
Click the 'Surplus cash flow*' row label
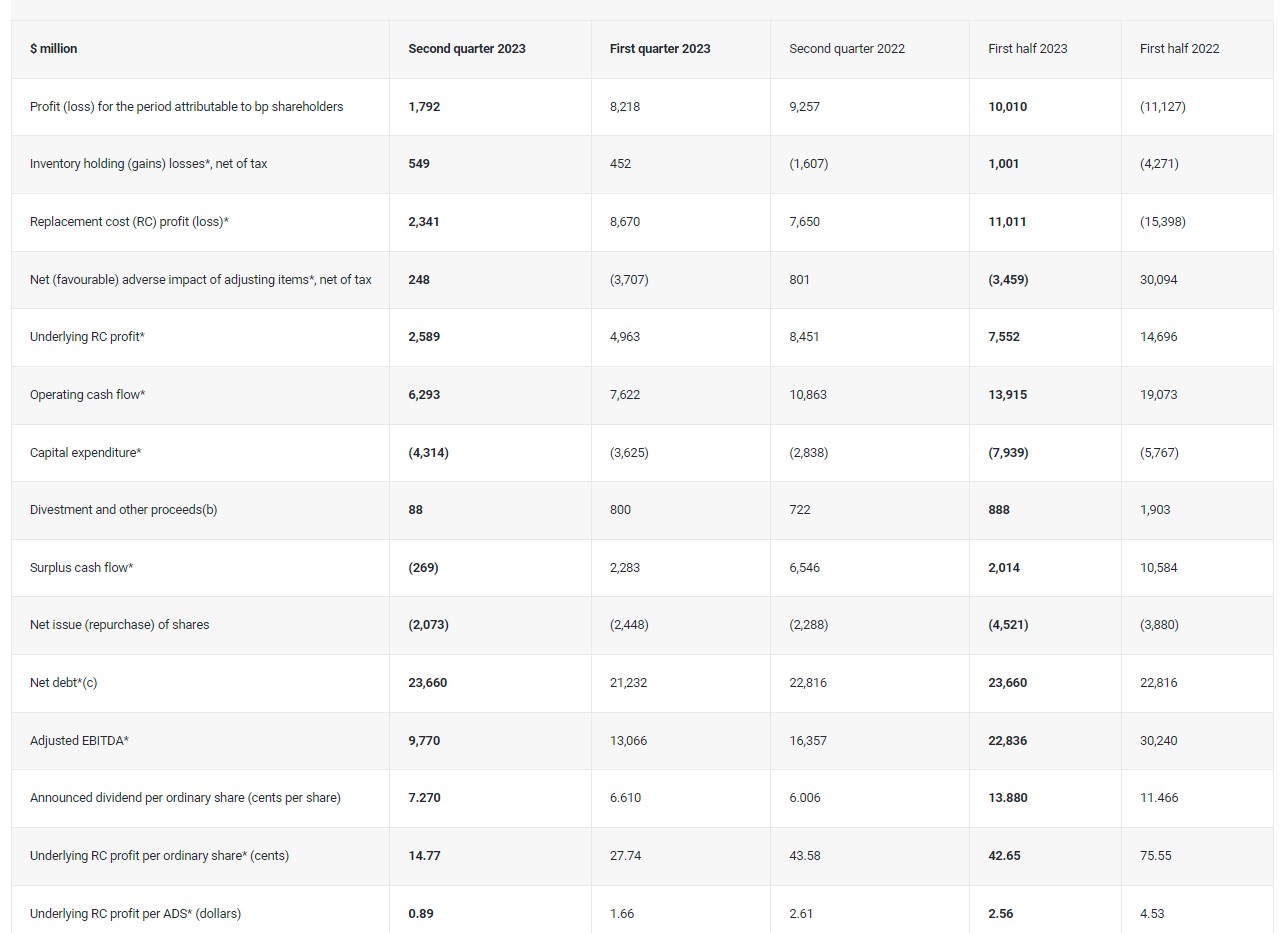(x=81, y=568)
